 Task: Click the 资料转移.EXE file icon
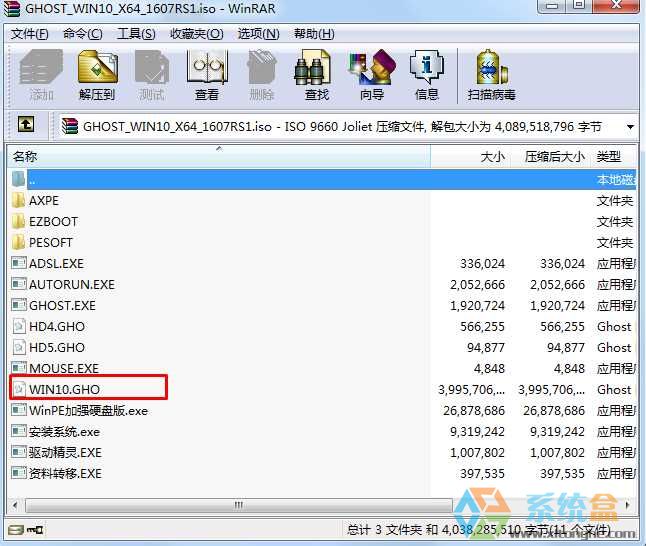[x=19, y=473]
